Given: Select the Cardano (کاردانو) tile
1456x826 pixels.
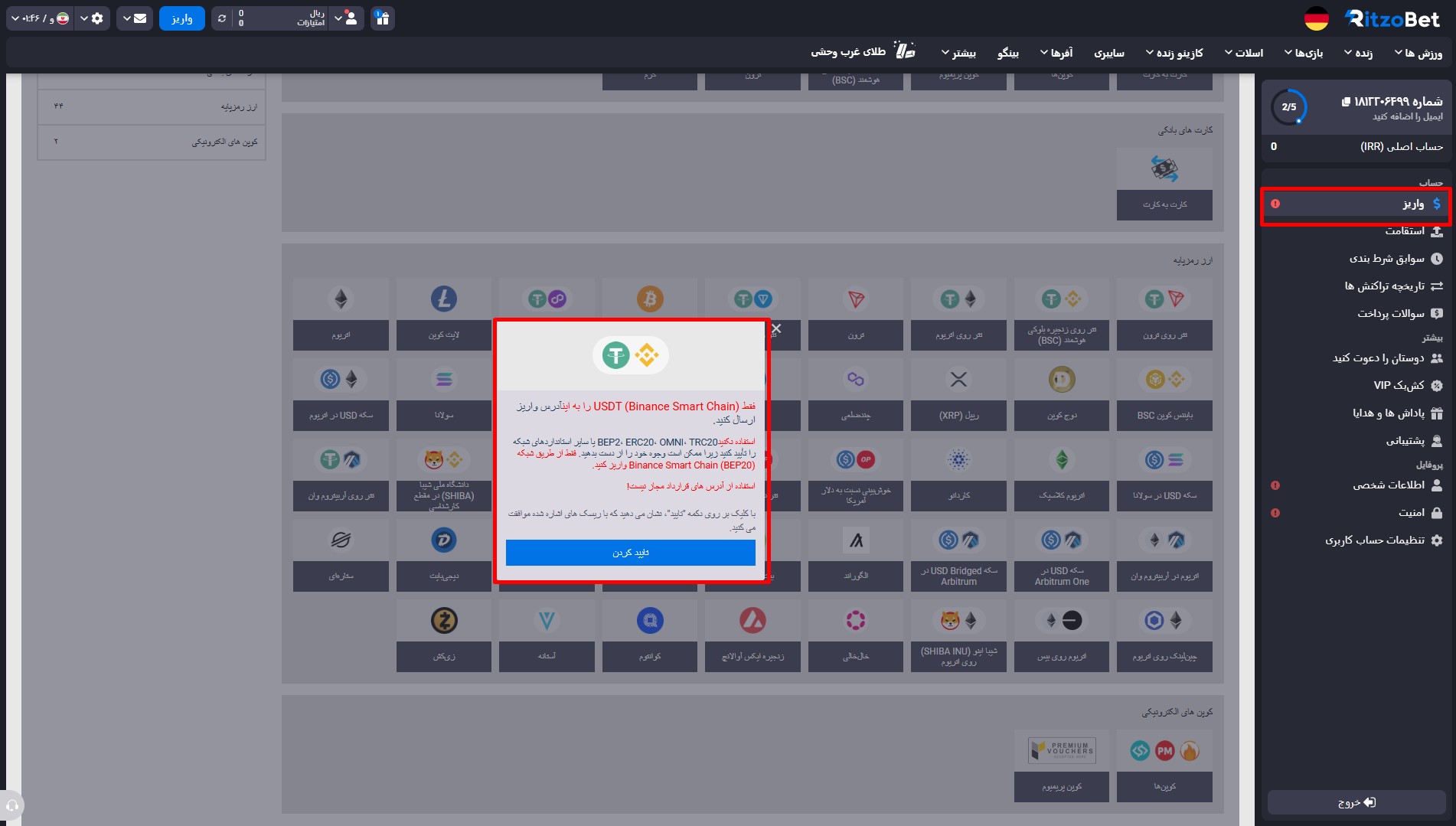Looking at the screenshot, I should pos(958,475).
